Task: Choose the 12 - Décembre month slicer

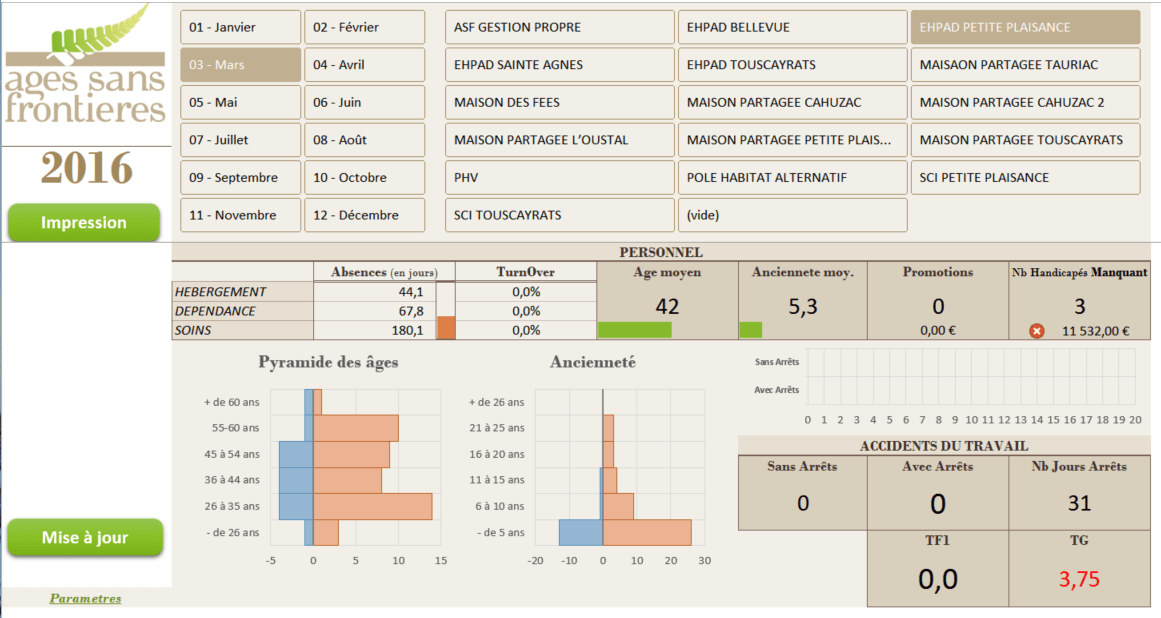Action: (x=364, y=215)
